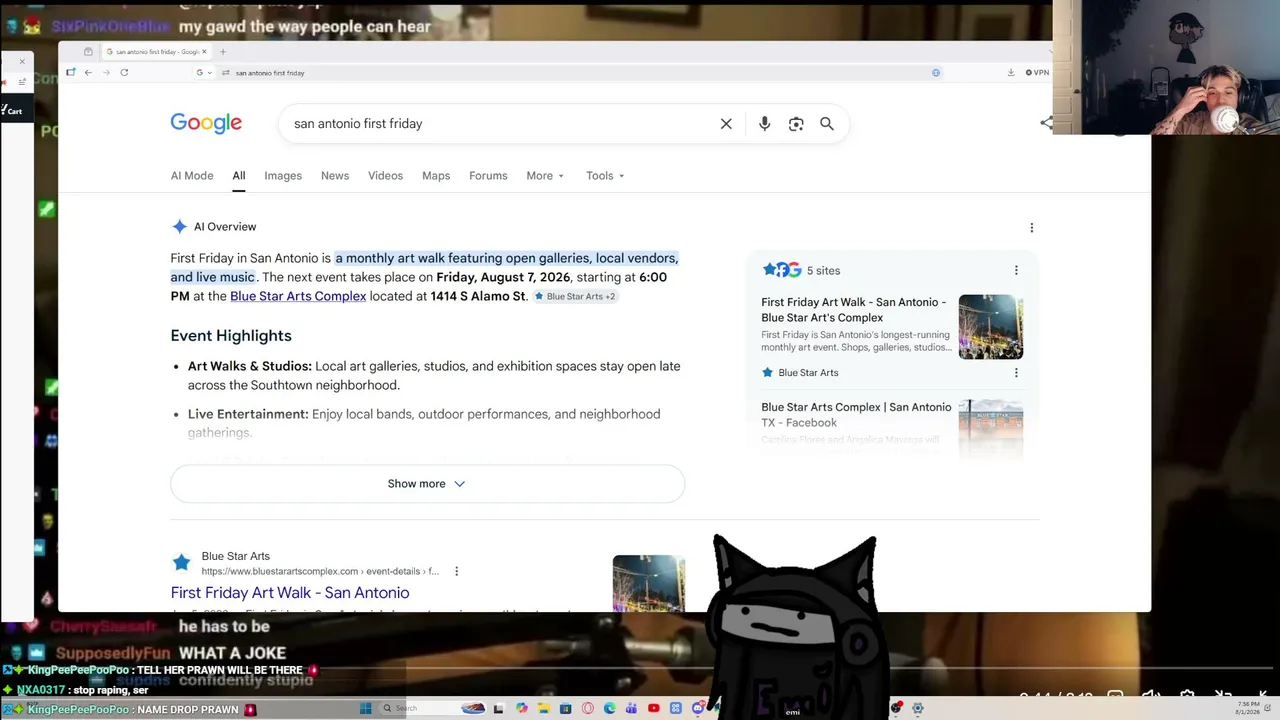This screenshot has height=720, width=1280.
Task: Reload the current page
Action: click(x=124, y=72)
